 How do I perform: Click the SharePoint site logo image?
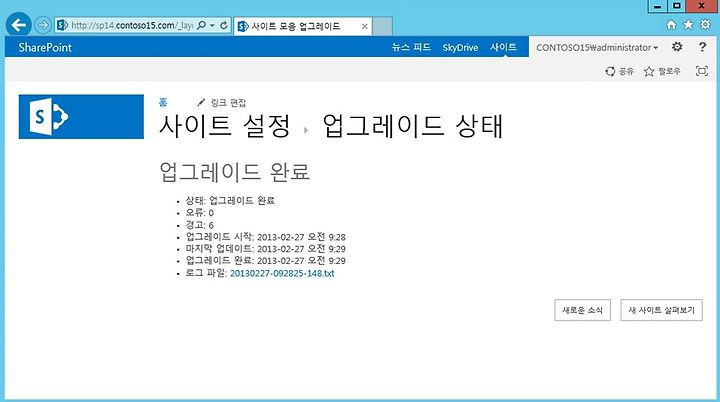[x=81, y=117]
